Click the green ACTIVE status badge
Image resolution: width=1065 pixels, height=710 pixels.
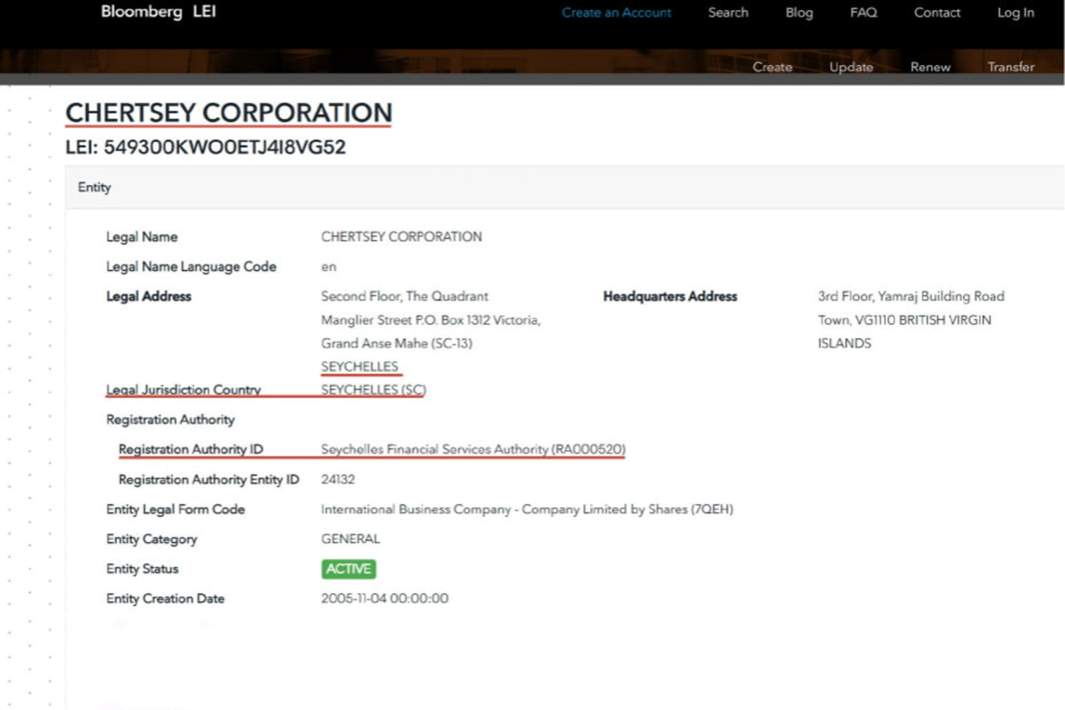point(348,569)
